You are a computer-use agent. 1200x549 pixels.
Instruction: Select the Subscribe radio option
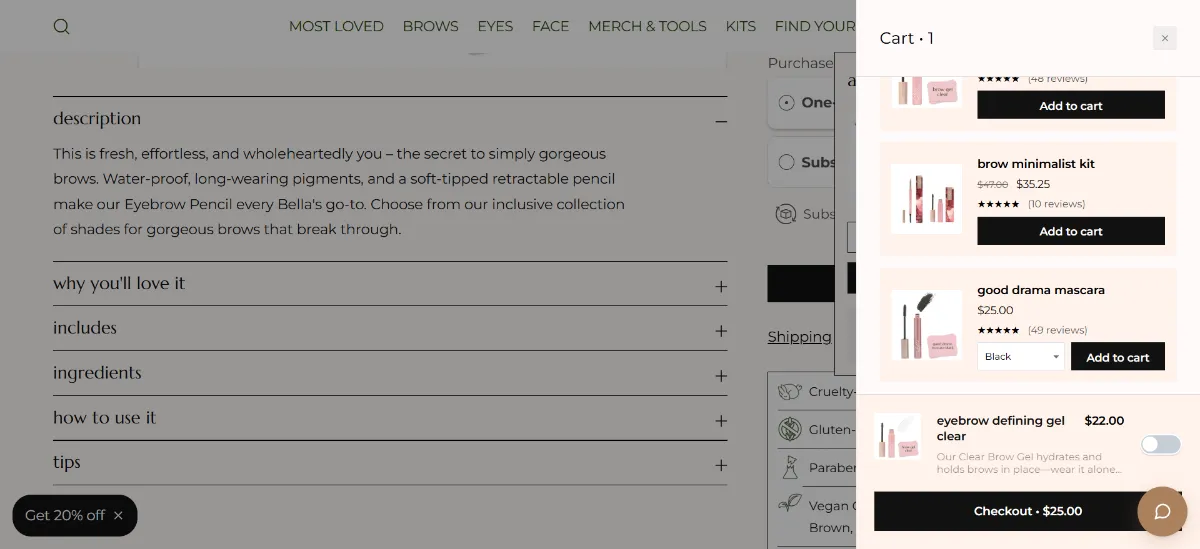click(x=786, y=162)
